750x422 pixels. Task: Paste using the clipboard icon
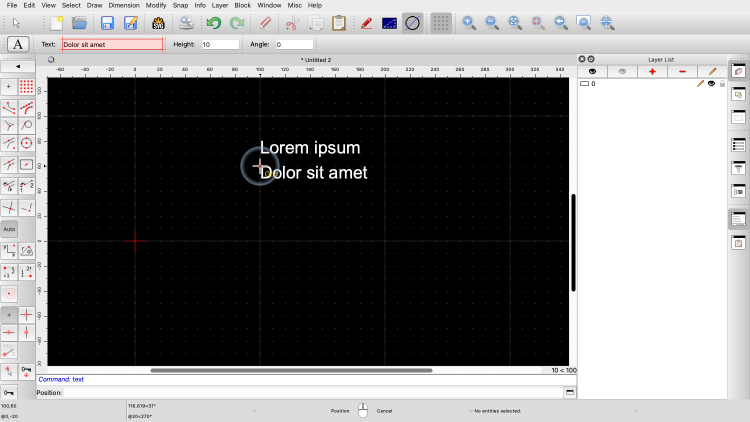339,23
